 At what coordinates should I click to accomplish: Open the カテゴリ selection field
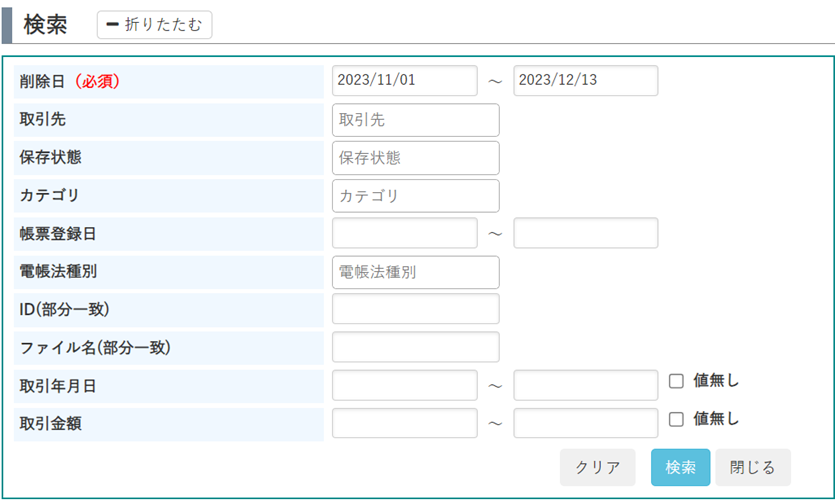tap(415, 196)
